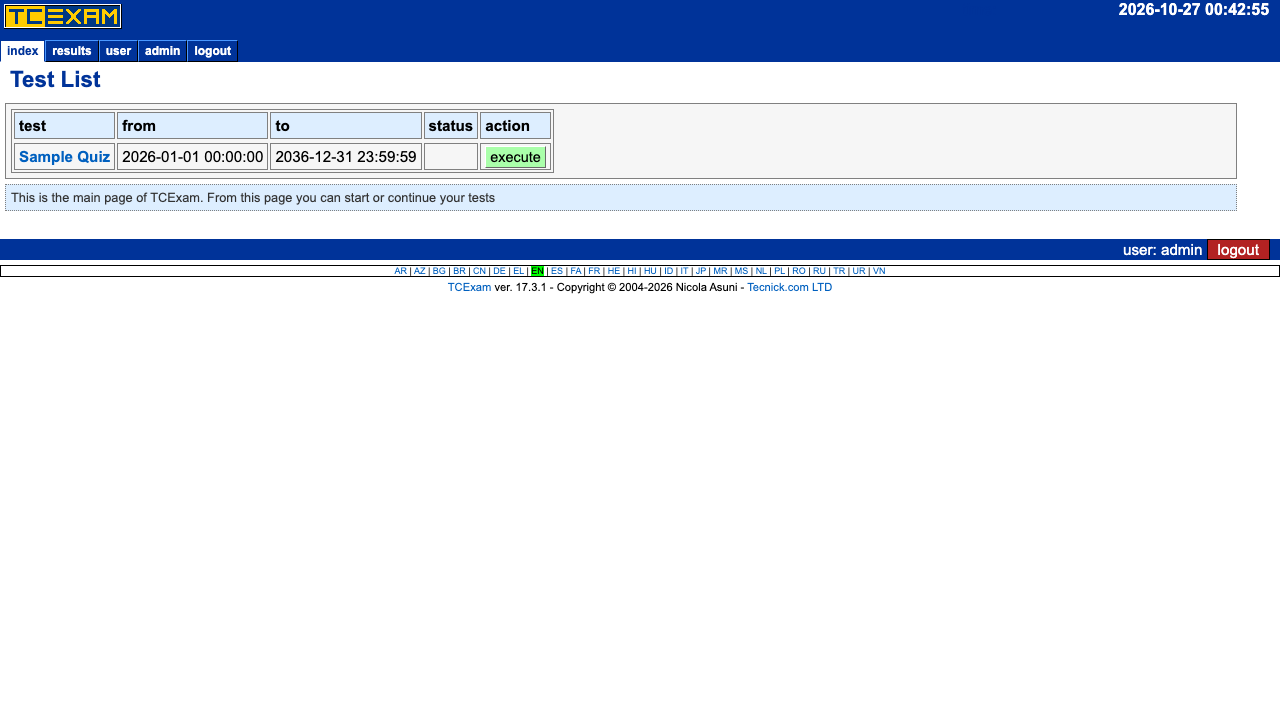Start Sample Quiz with the execute button
Viewport: 1280px width, 720px height.
coord(515,157)
